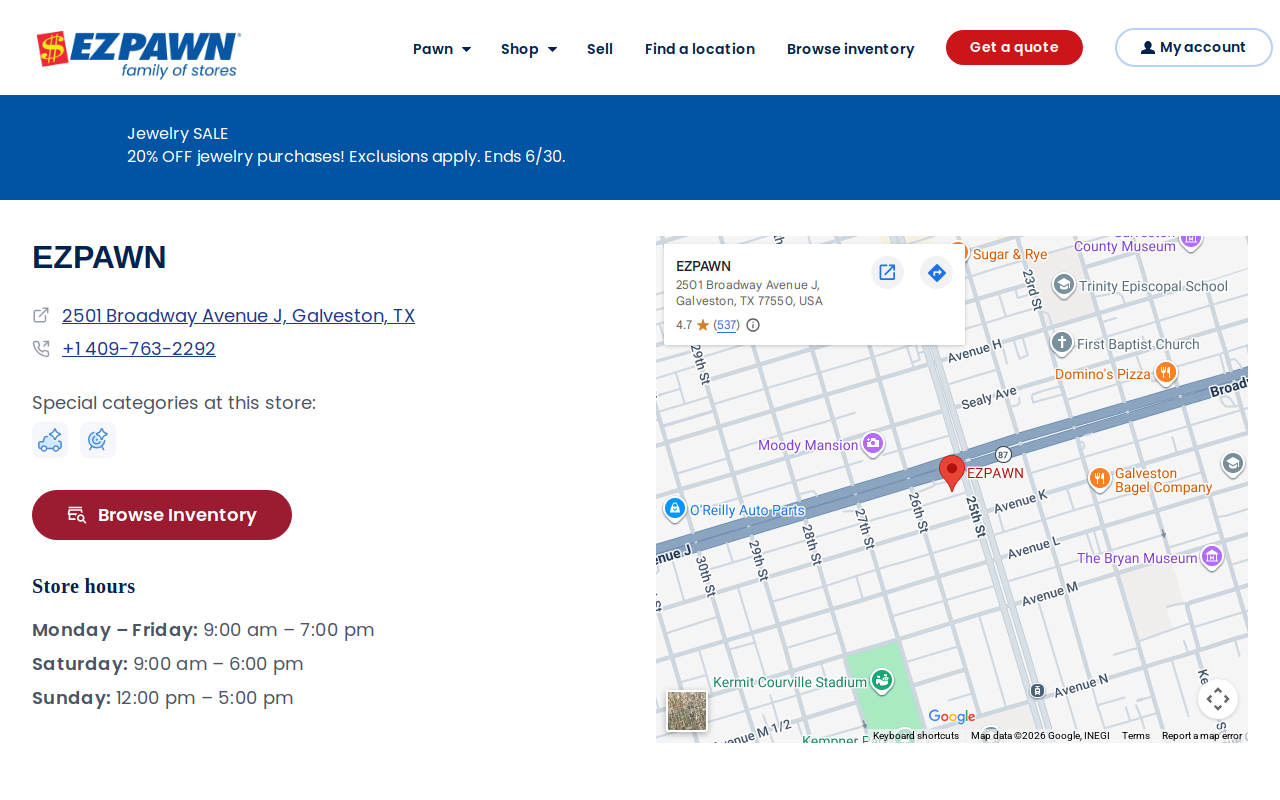Click the rating info icon on map card
Viewport: 1280px width, 800px height.
(x=753, y=325)
